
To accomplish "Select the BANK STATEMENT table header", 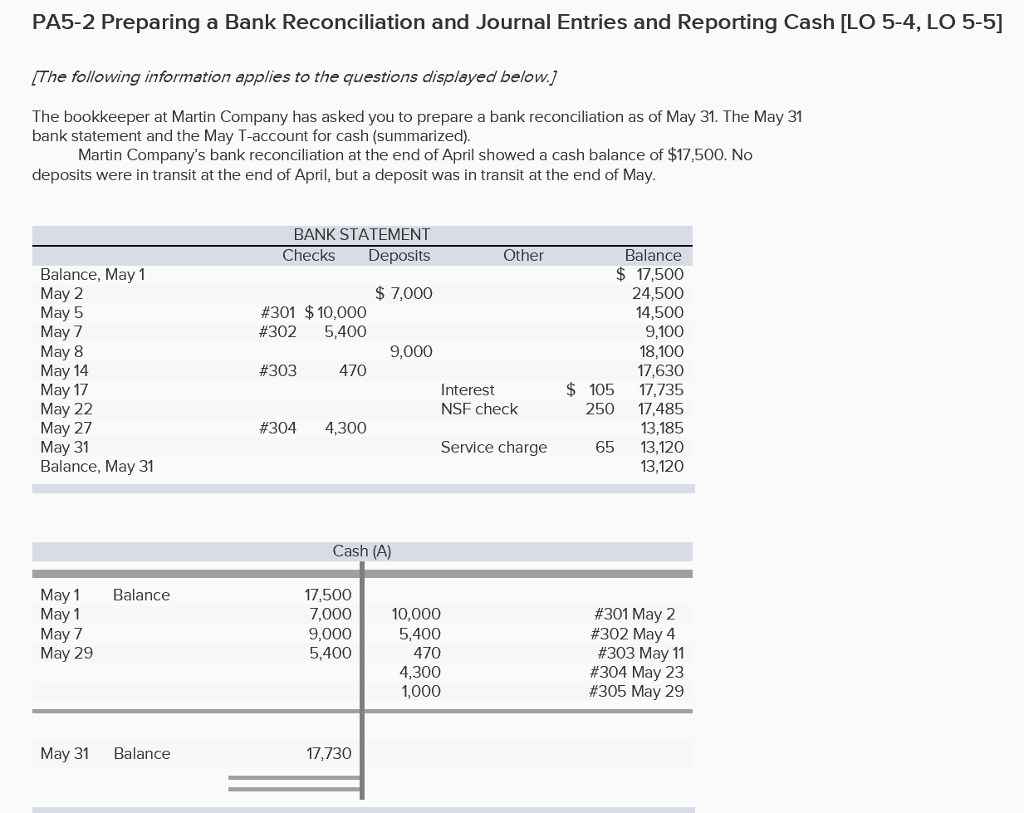I will click(362, 235).
